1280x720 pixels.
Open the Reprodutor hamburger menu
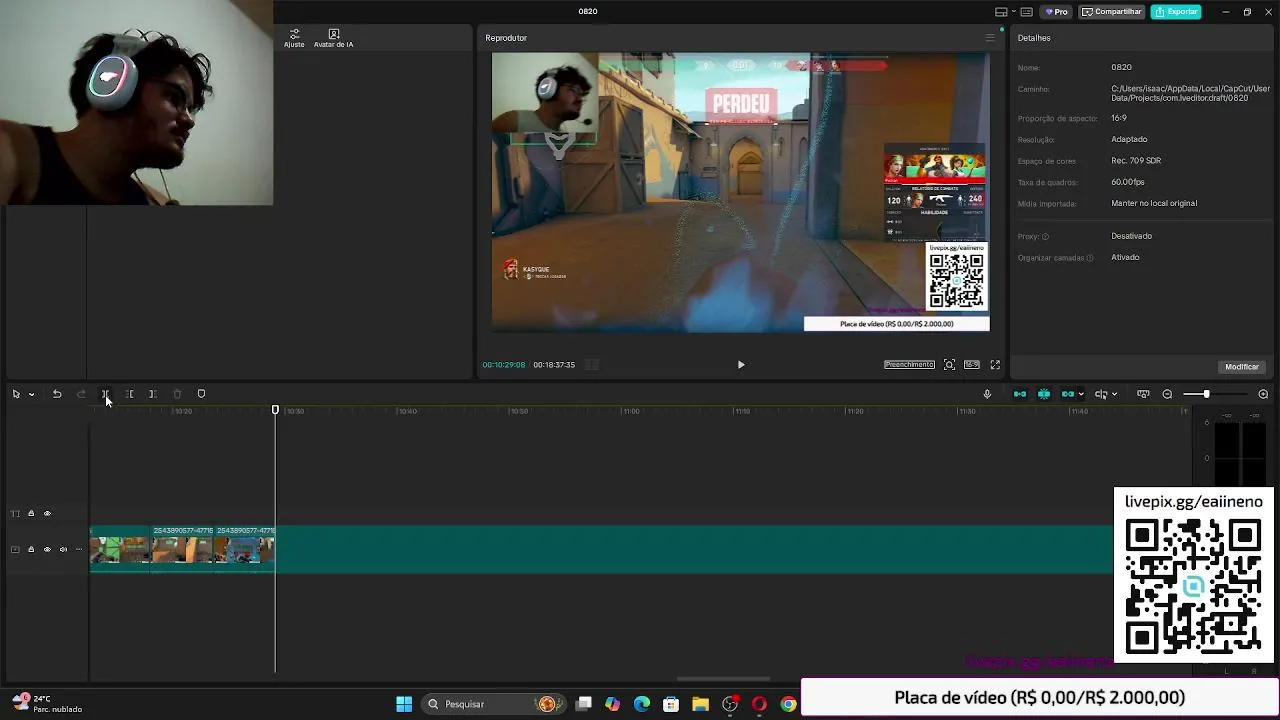pyautogui.click(x=990, y=38)
